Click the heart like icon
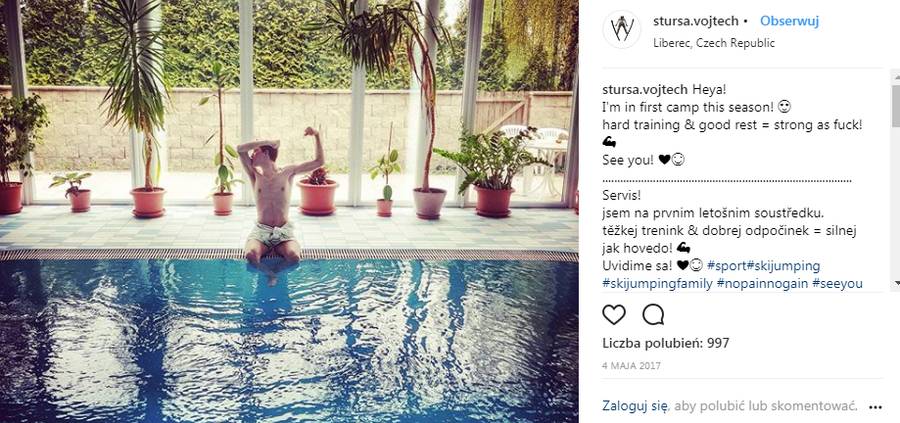Screen dimensions: 900x423 pyautogui.click(x=614, y=315)
